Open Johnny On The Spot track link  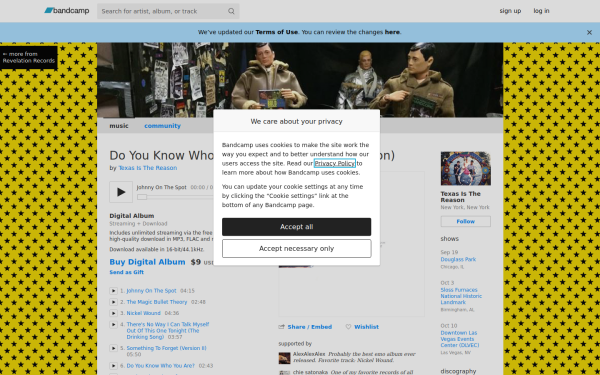pyautogui.click(x=152, y=291)
